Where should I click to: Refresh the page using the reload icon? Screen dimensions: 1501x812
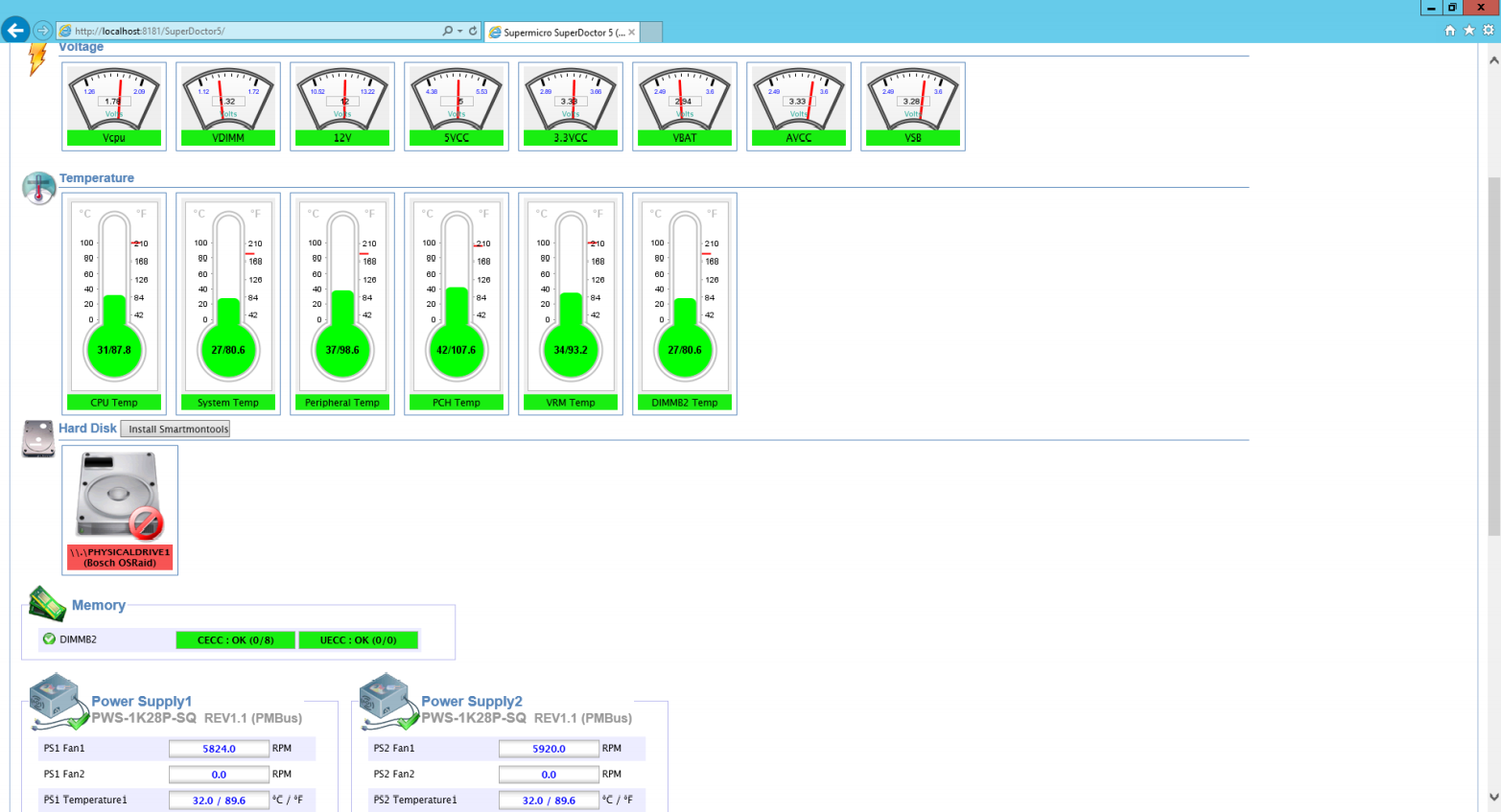click(x=473, y=31)
